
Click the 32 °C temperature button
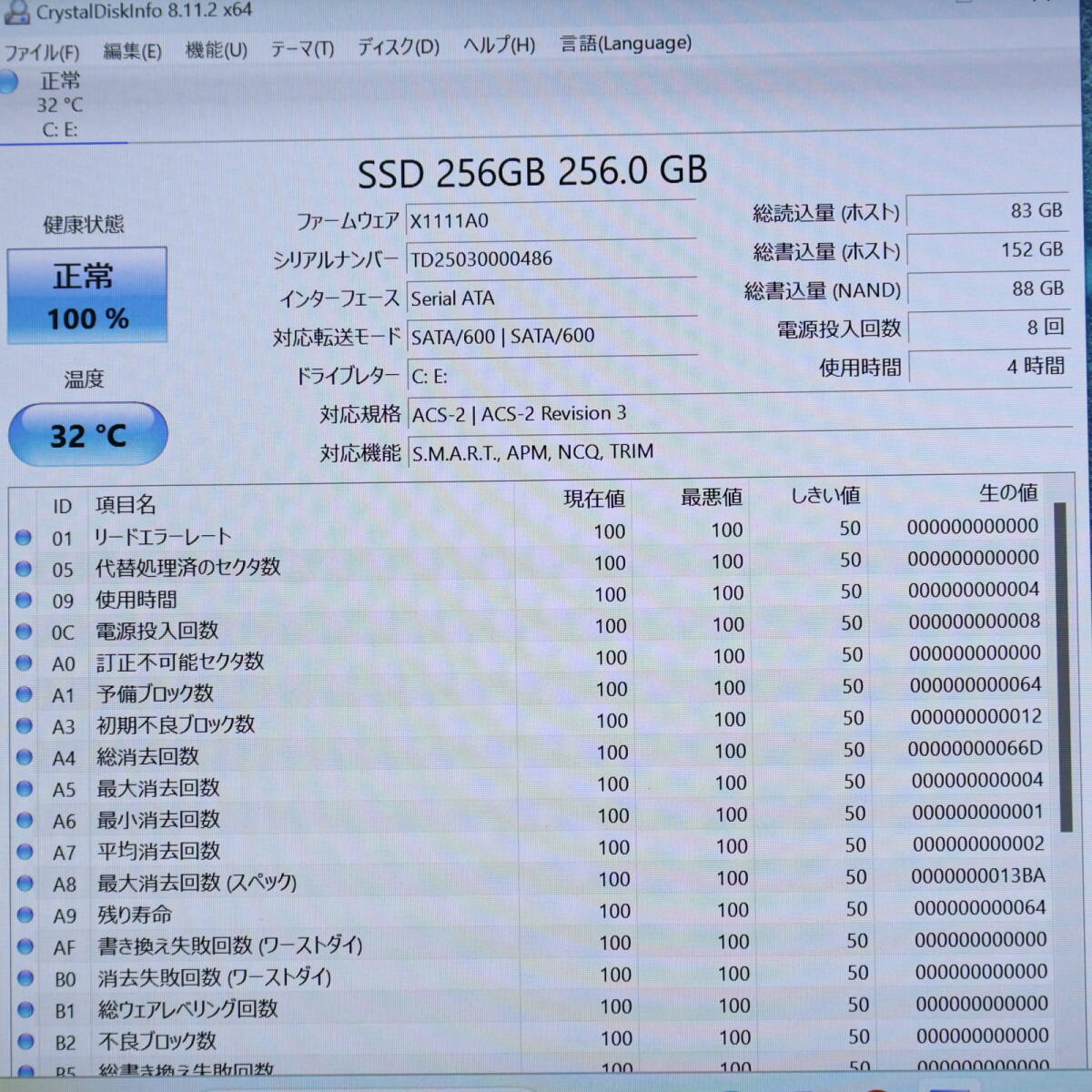click(x=88, y=435)
